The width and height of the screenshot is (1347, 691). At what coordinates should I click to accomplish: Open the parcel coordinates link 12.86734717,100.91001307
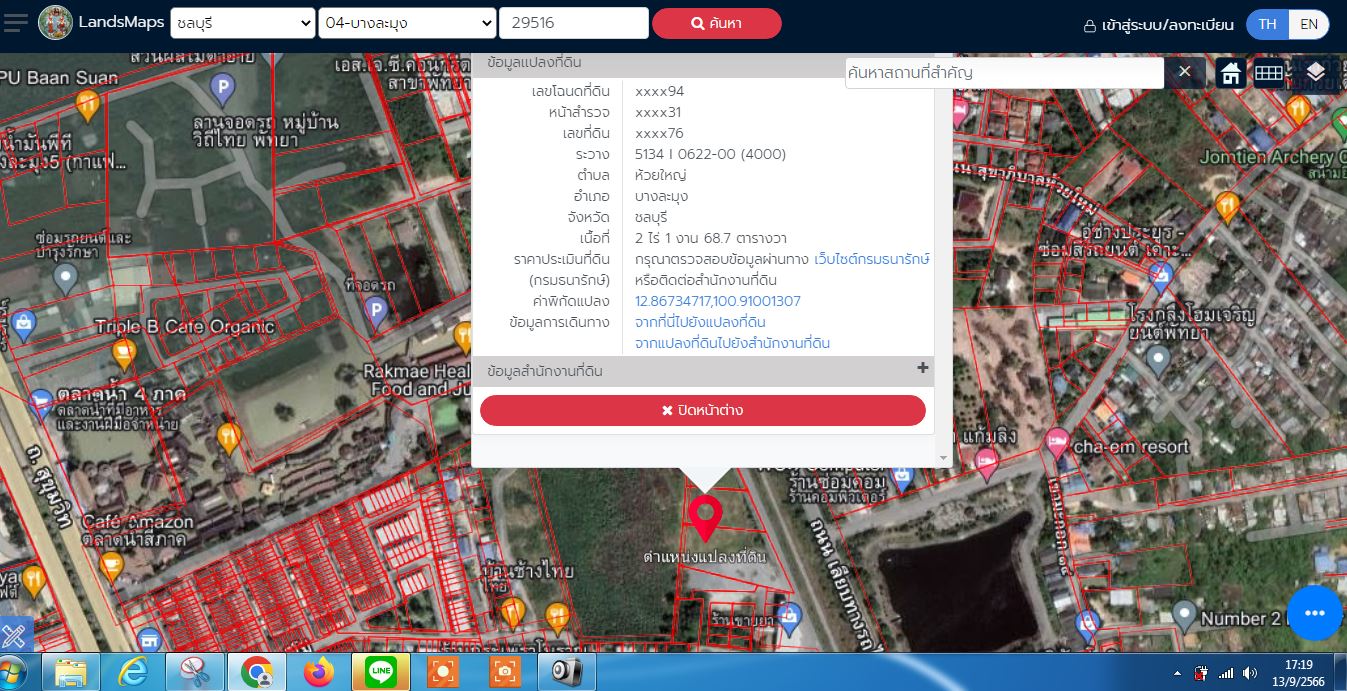717,301
